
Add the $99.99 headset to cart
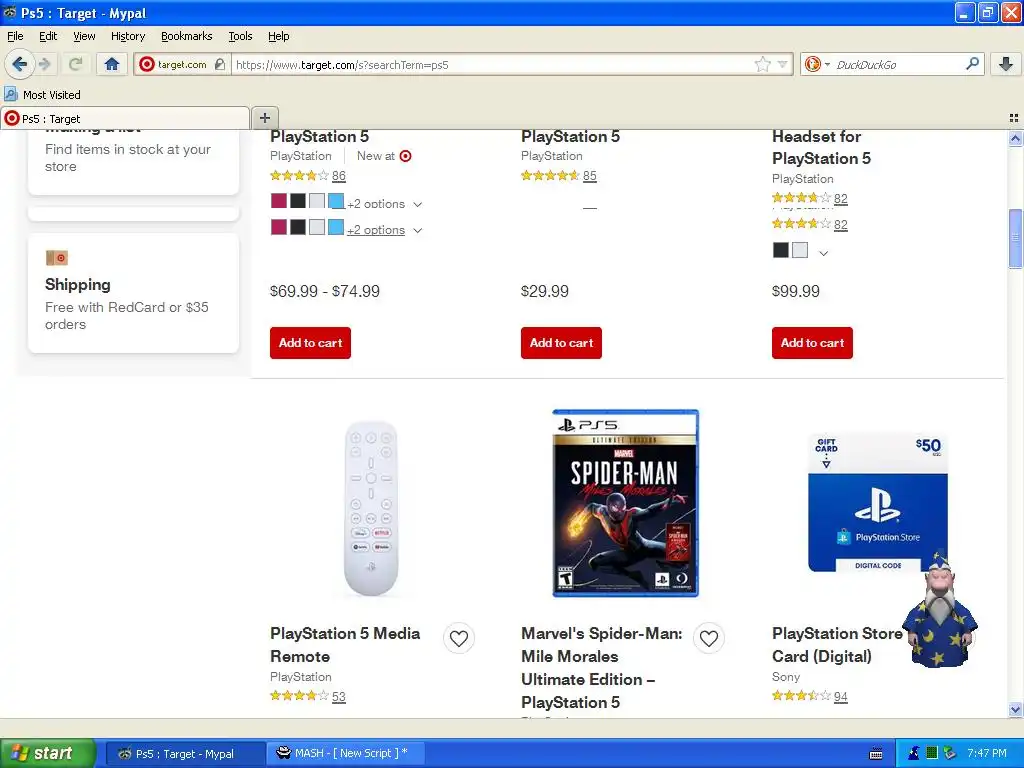(812, 343)
